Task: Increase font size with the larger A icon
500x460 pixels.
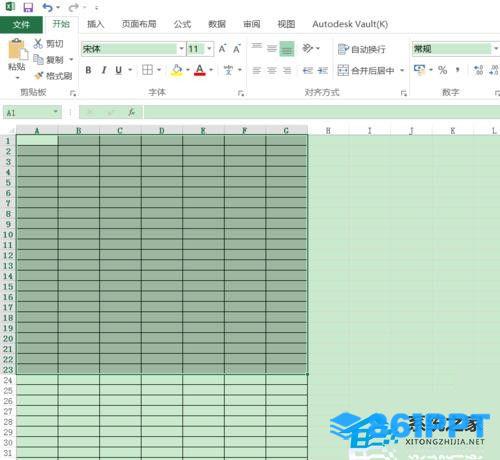Action: point(222,49)
